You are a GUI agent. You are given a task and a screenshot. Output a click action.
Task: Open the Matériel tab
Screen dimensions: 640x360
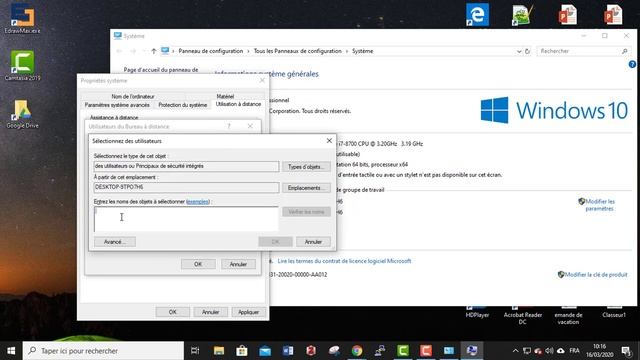coord(225,96)
